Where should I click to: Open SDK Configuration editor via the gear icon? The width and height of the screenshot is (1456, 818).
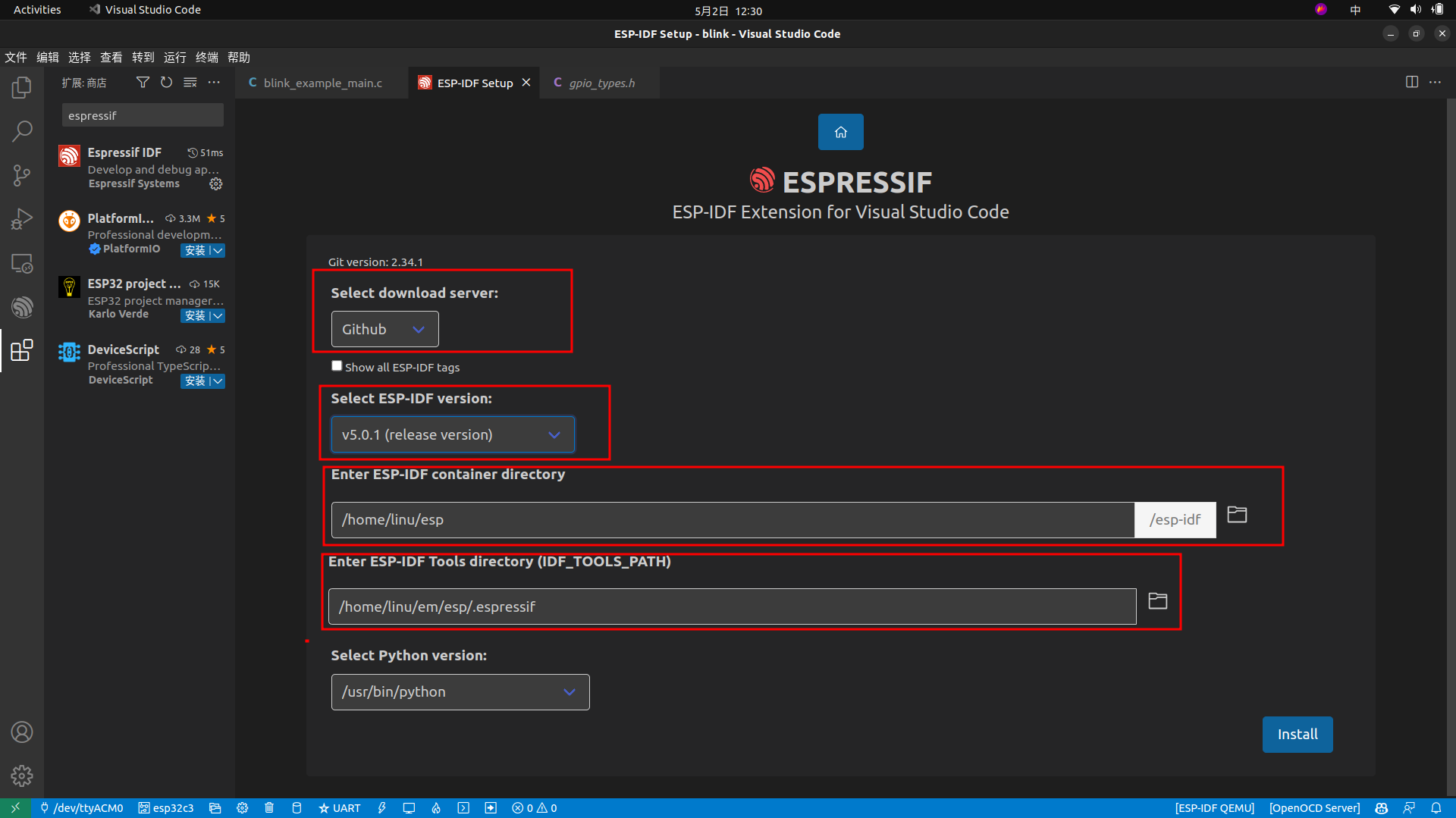[x=242, y=807]
